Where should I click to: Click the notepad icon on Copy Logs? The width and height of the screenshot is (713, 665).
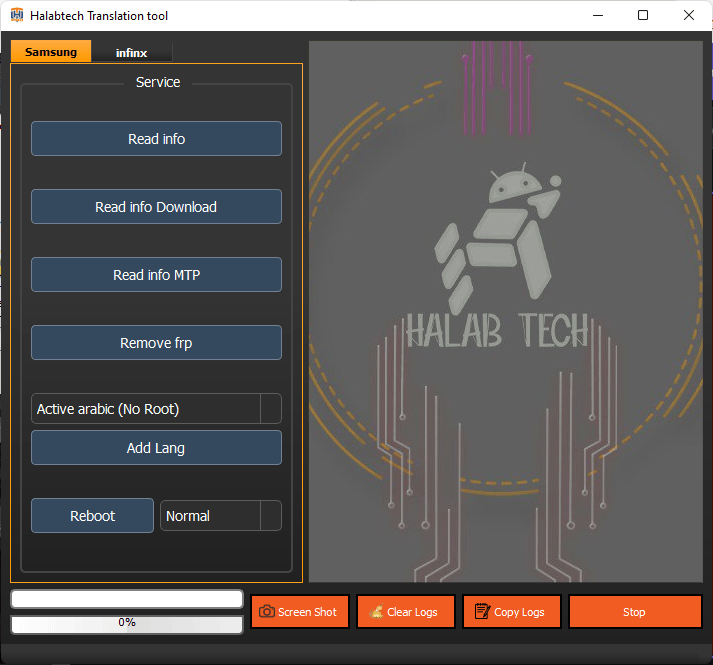[482, 612]
